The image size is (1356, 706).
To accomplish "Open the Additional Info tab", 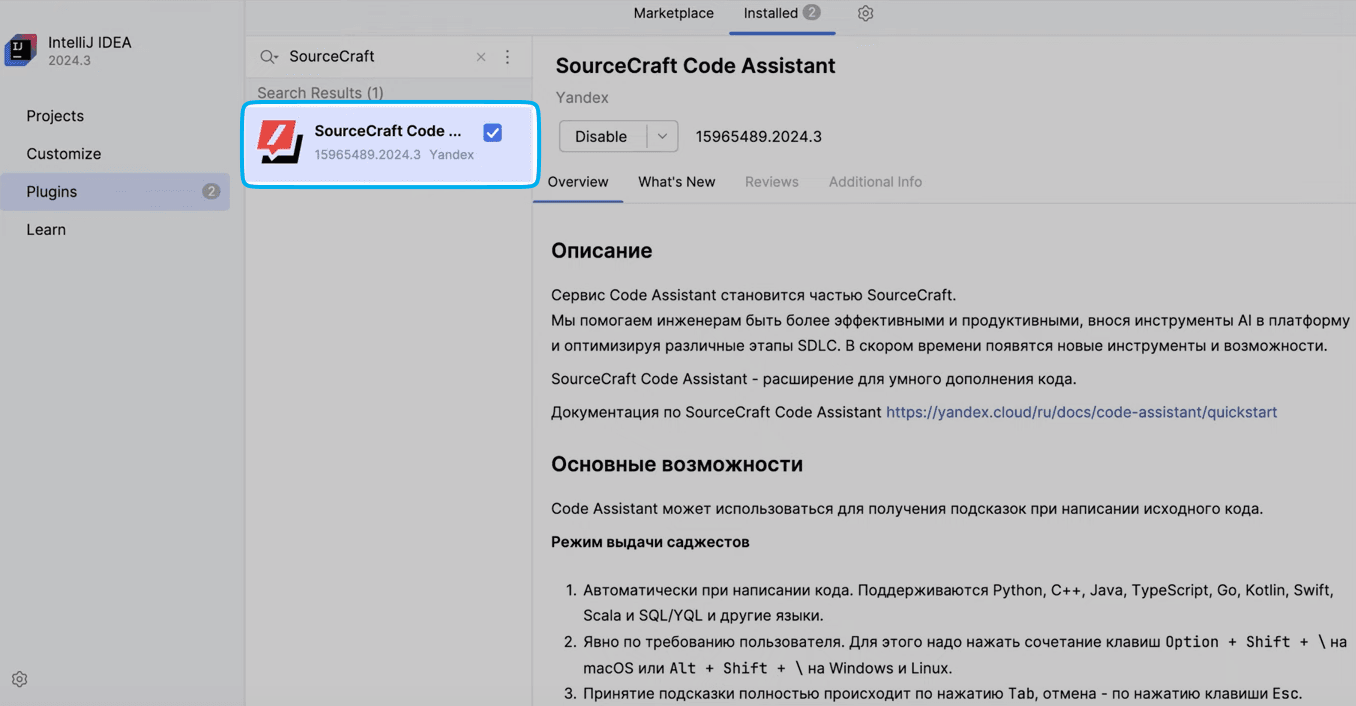I will (x=875, y=182).
